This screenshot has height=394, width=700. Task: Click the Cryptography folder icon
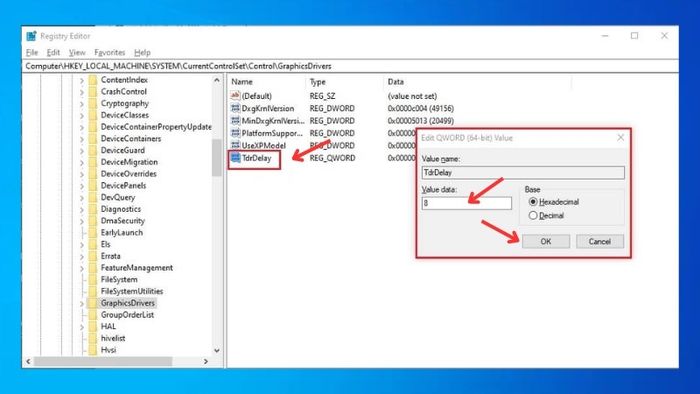point(93,103)
